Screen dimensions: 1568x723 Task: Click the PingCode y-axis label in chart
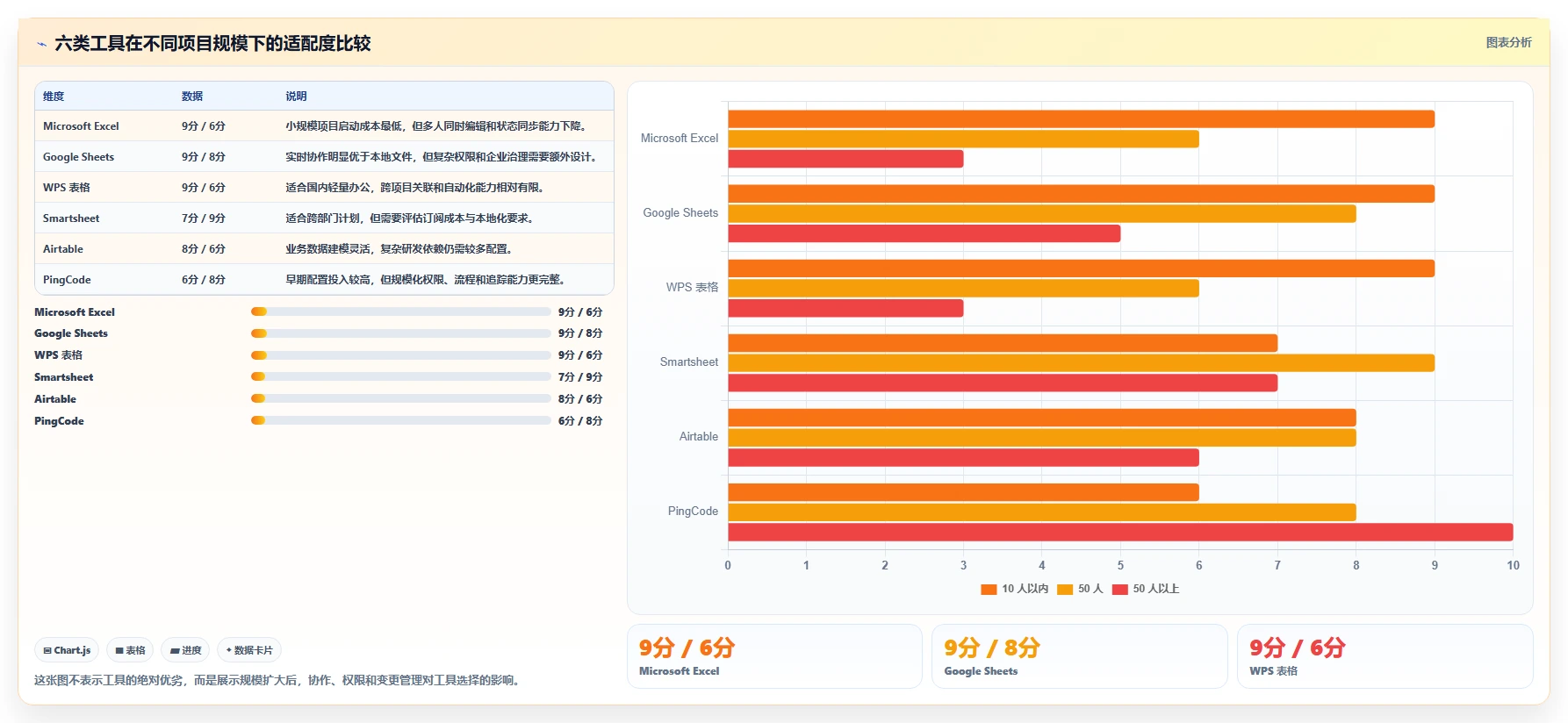pos(693,512)
